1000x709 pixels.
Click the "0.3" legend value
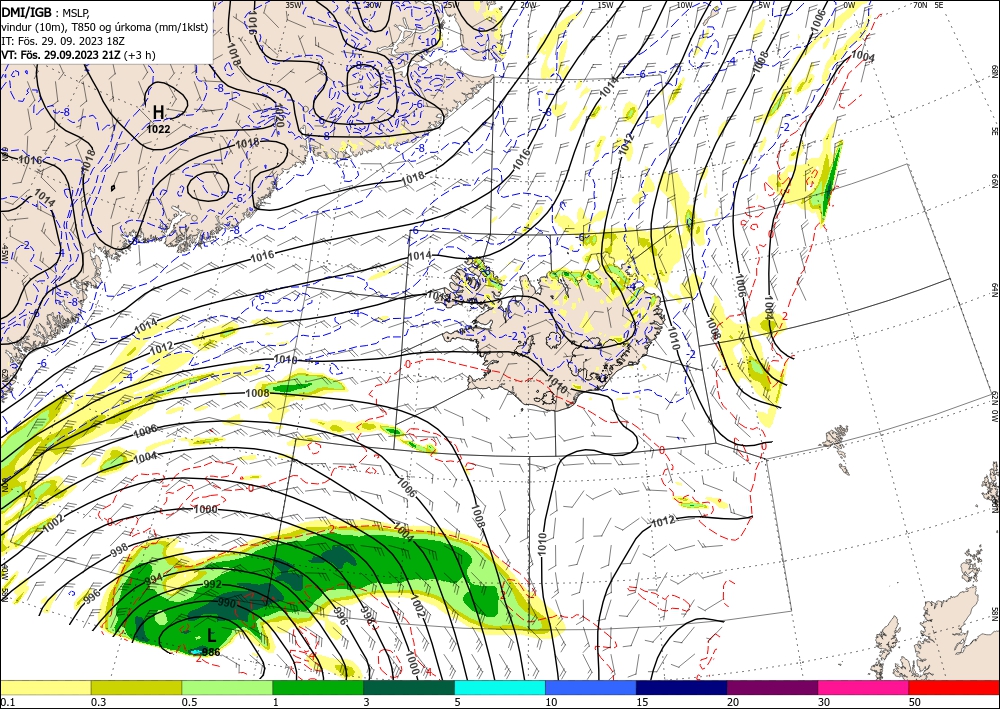[x=98, y=702]
